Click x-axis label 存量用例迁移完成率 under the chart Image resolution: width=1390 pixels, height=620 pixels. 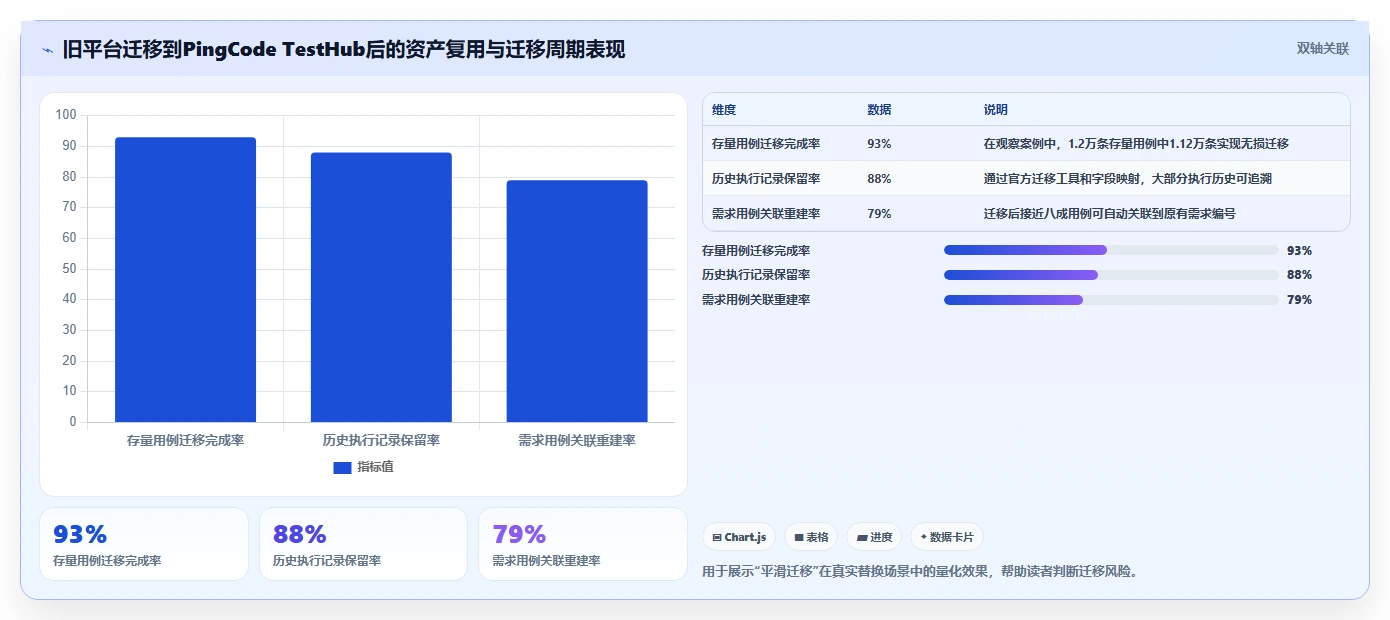(x=185, y=440)
